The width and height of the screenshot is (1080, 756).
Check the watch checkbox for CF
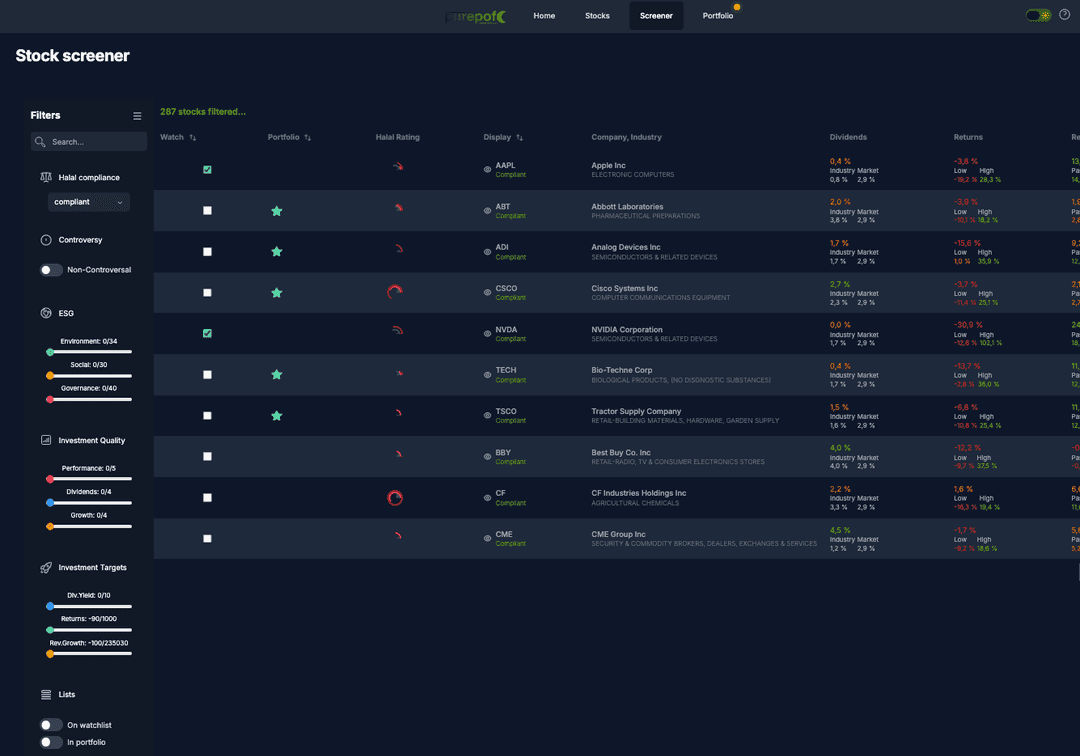click(207, 498)
